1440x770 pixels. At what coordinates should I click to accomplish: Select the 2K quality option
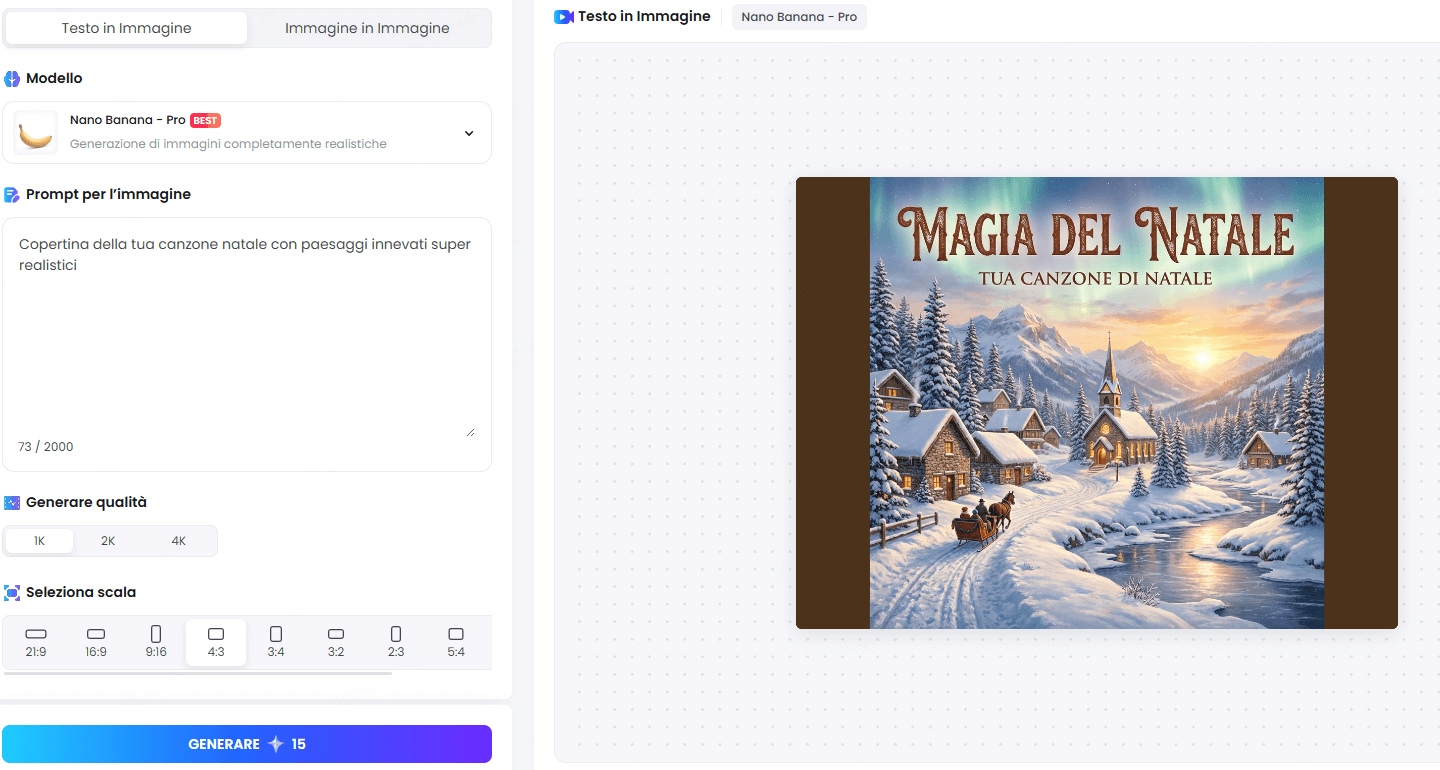pyautogui.click(x=108, y=540)
